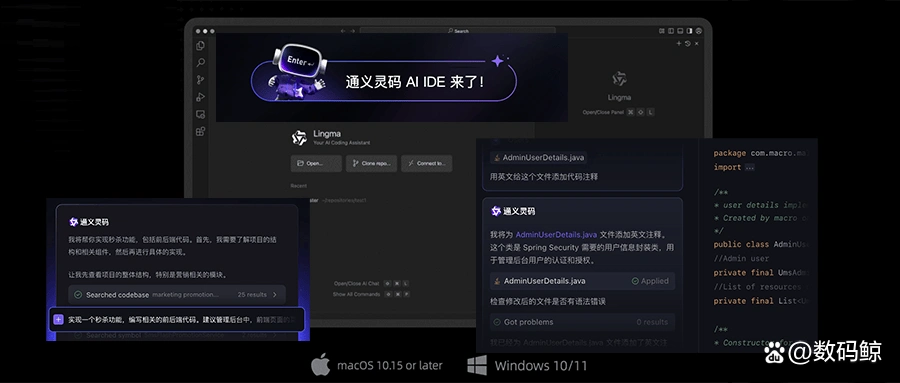Click the customize layout icon in title bar
Image resolution: width=900 pixels, height=383 pixels.
662,31
